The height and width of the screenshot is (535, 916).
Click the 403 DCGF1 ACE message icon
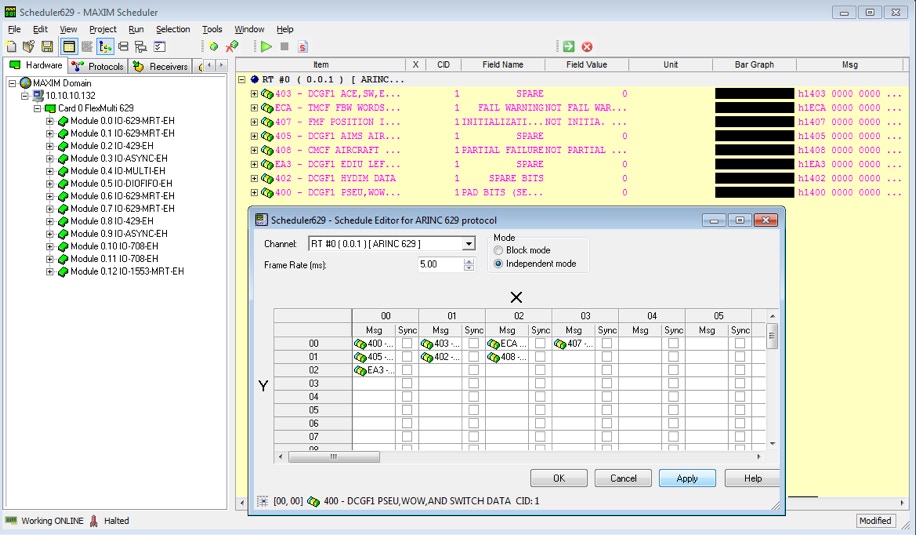tap(267, 93)
